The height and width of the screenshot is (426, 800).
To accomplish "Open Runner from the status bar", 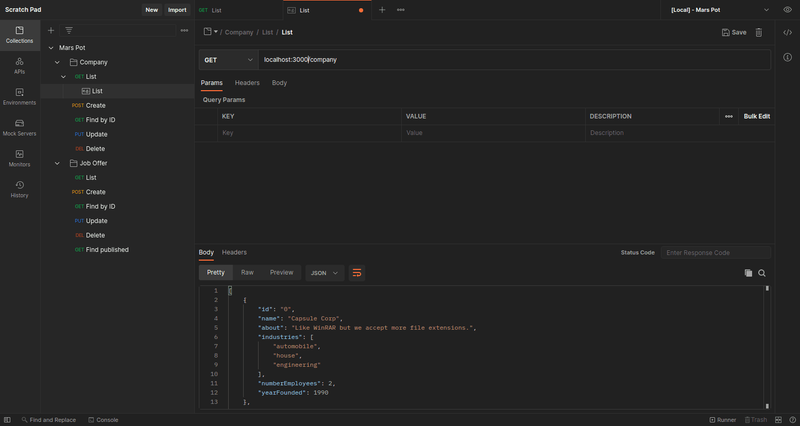I will coord(722,420).
